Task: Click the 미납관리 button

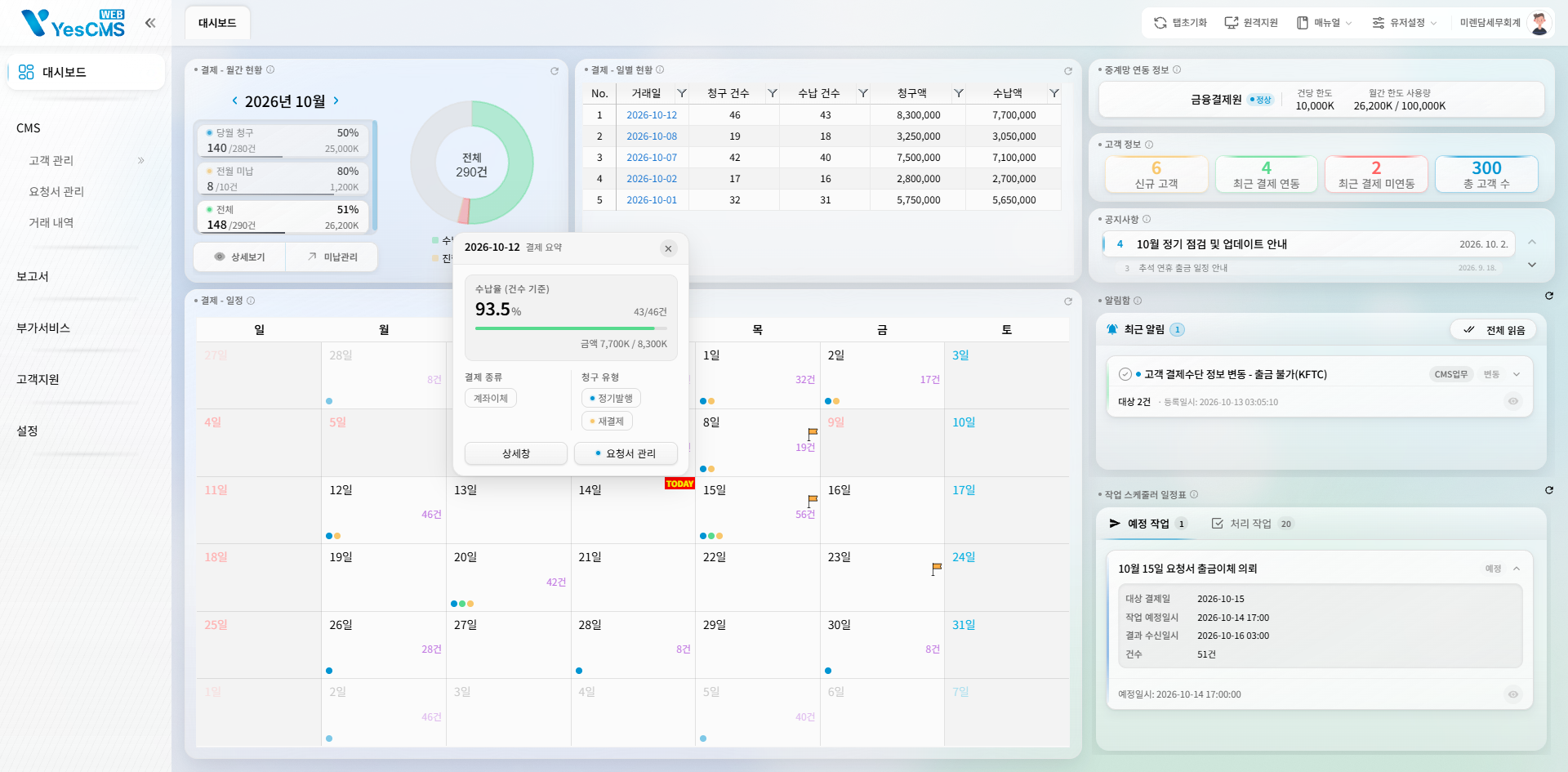Action: [x=332, y=257]
